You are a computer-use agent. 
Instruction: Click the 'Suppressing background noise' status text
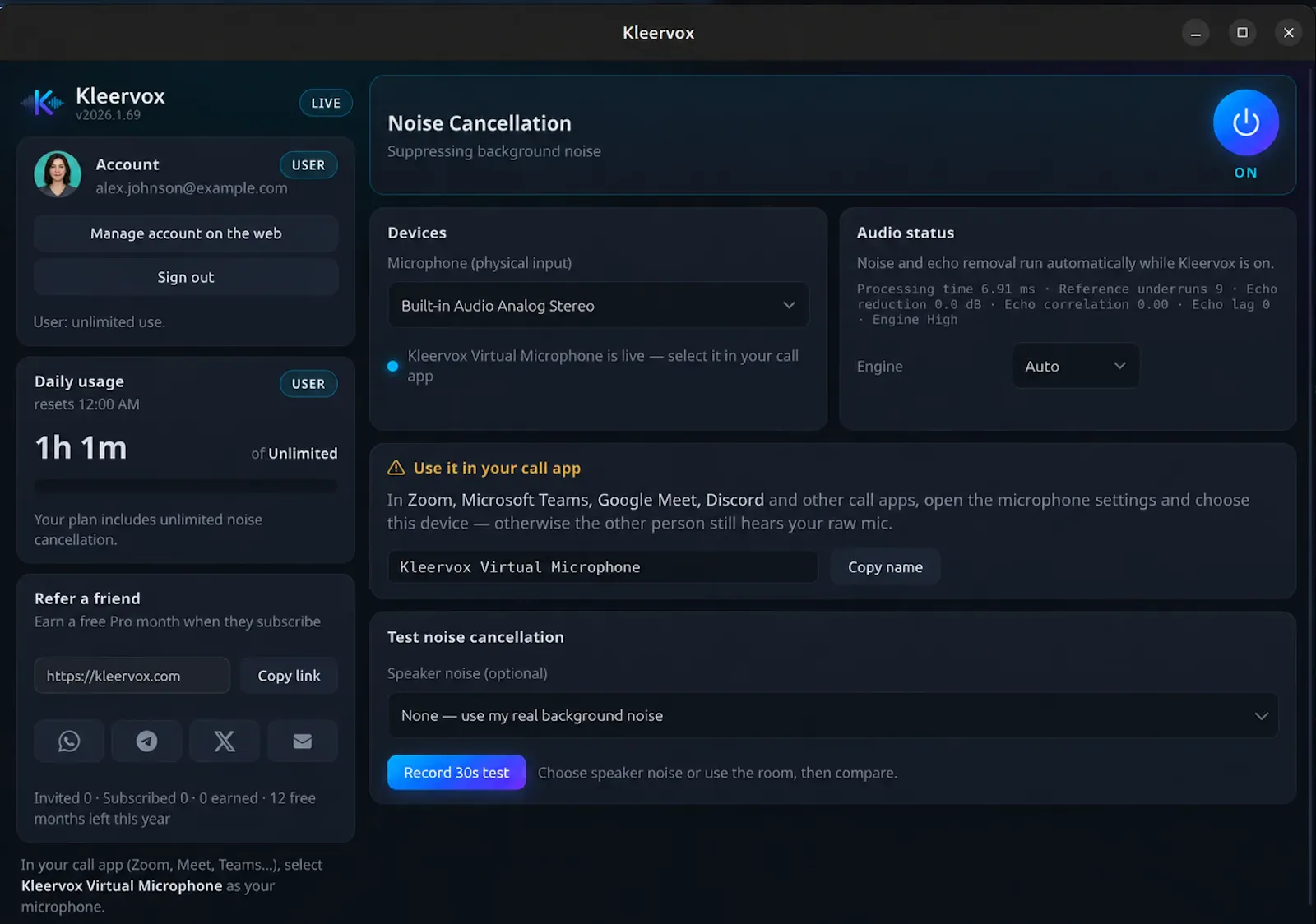pos(494,151)
